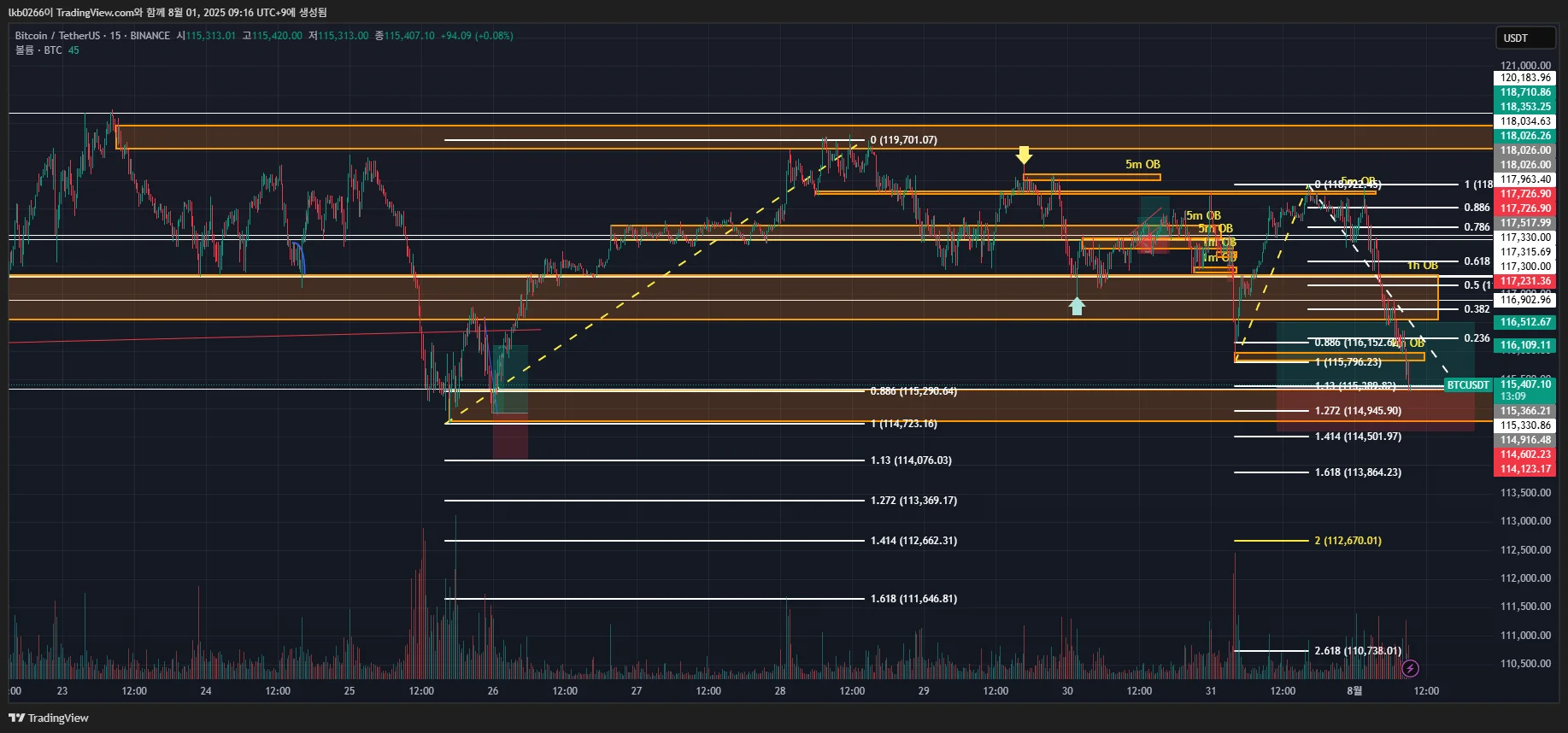This screenshot has height=733, width=1568.
Task: Click date 23 on the time axis
Action: 62,691
